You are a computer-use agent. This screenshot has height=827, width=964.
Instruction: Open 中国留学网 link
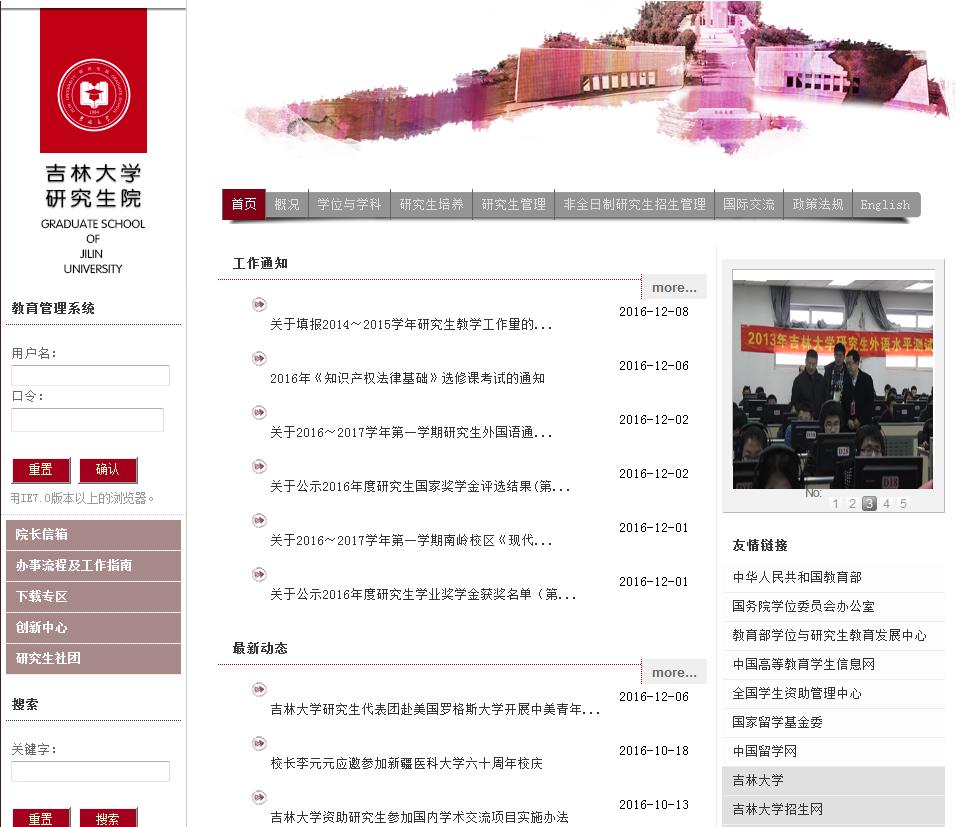[x=764, y=751]
